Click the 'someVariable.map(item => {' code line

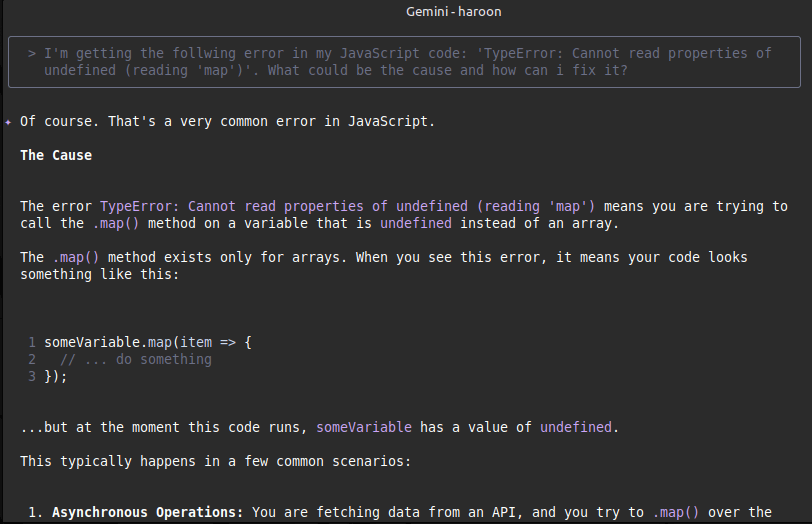pyautogui.click(x=148, y=342)
